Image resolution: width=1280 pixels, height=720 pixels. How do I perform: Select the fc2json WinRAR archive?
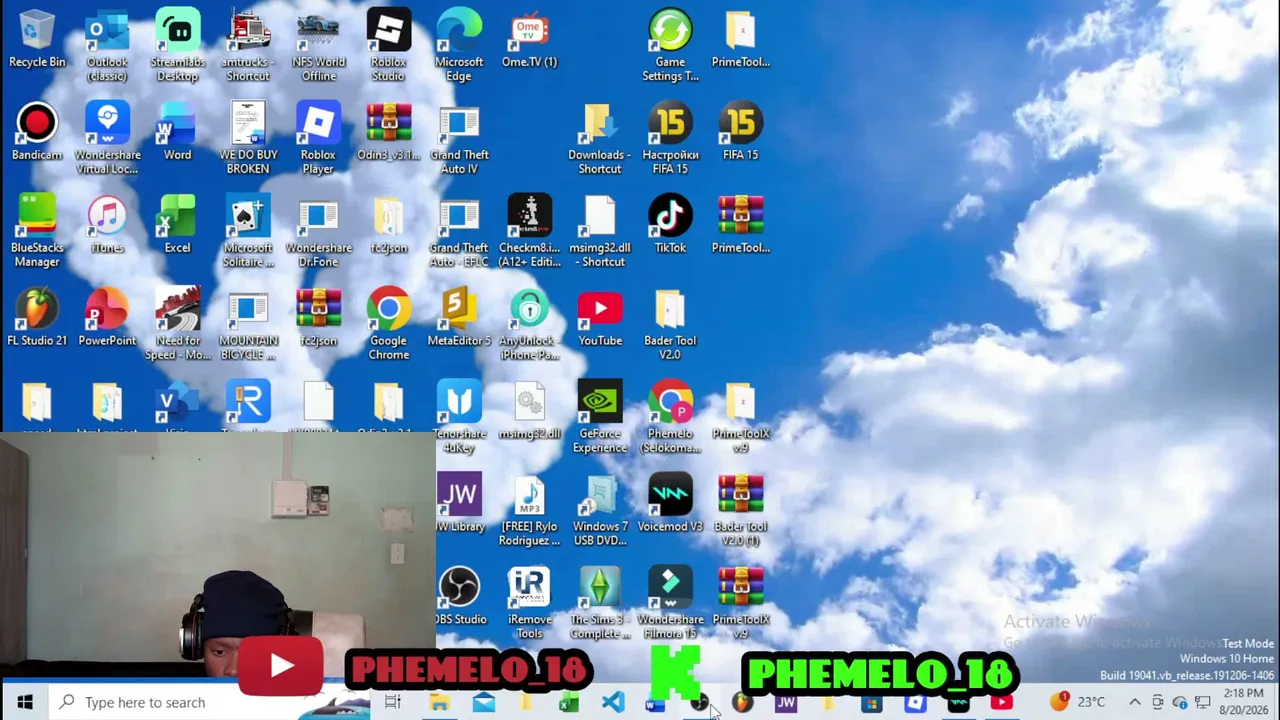(318, 319)
